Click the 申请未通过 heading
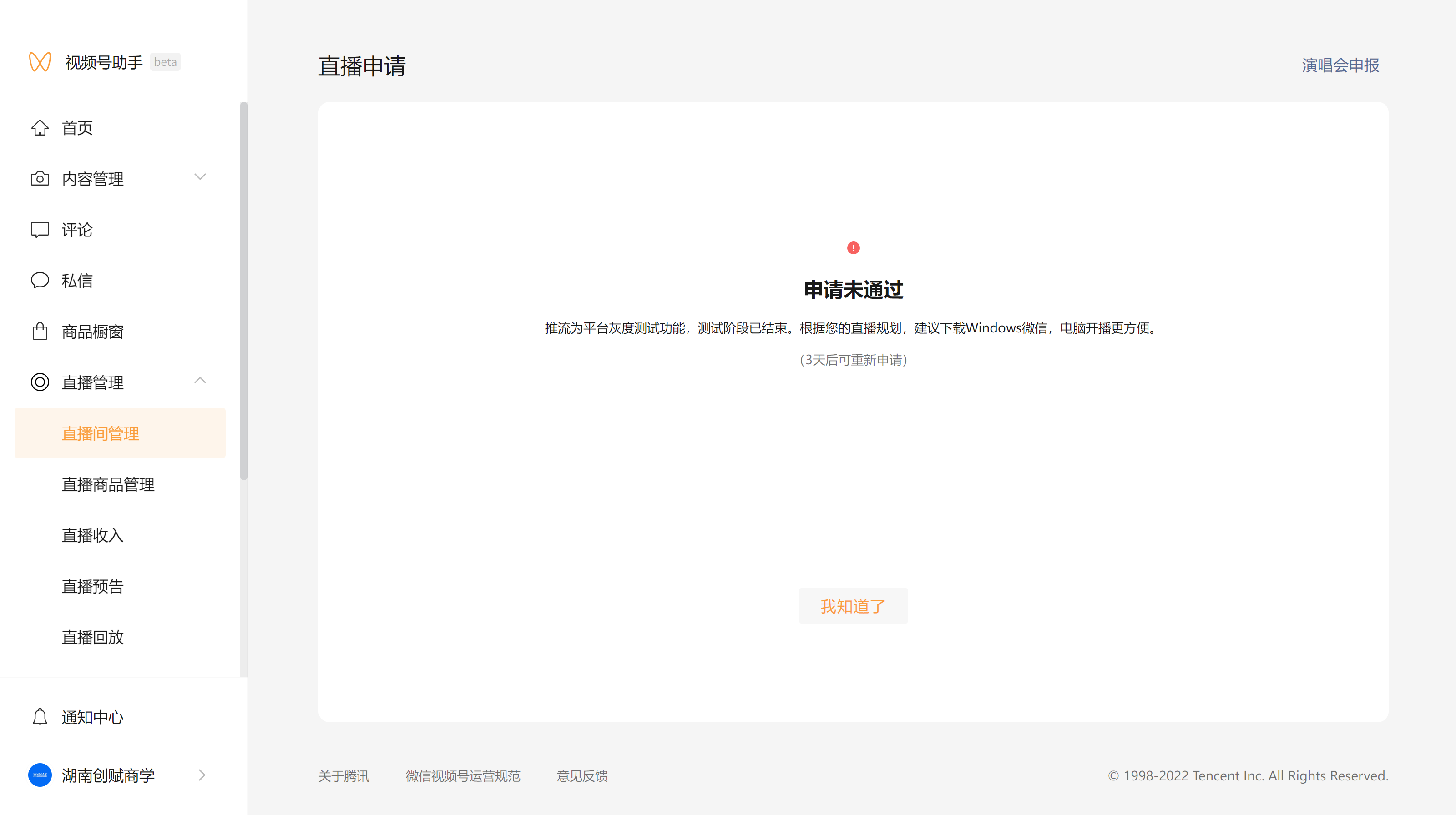1456x815 pixels. (854, 290)
